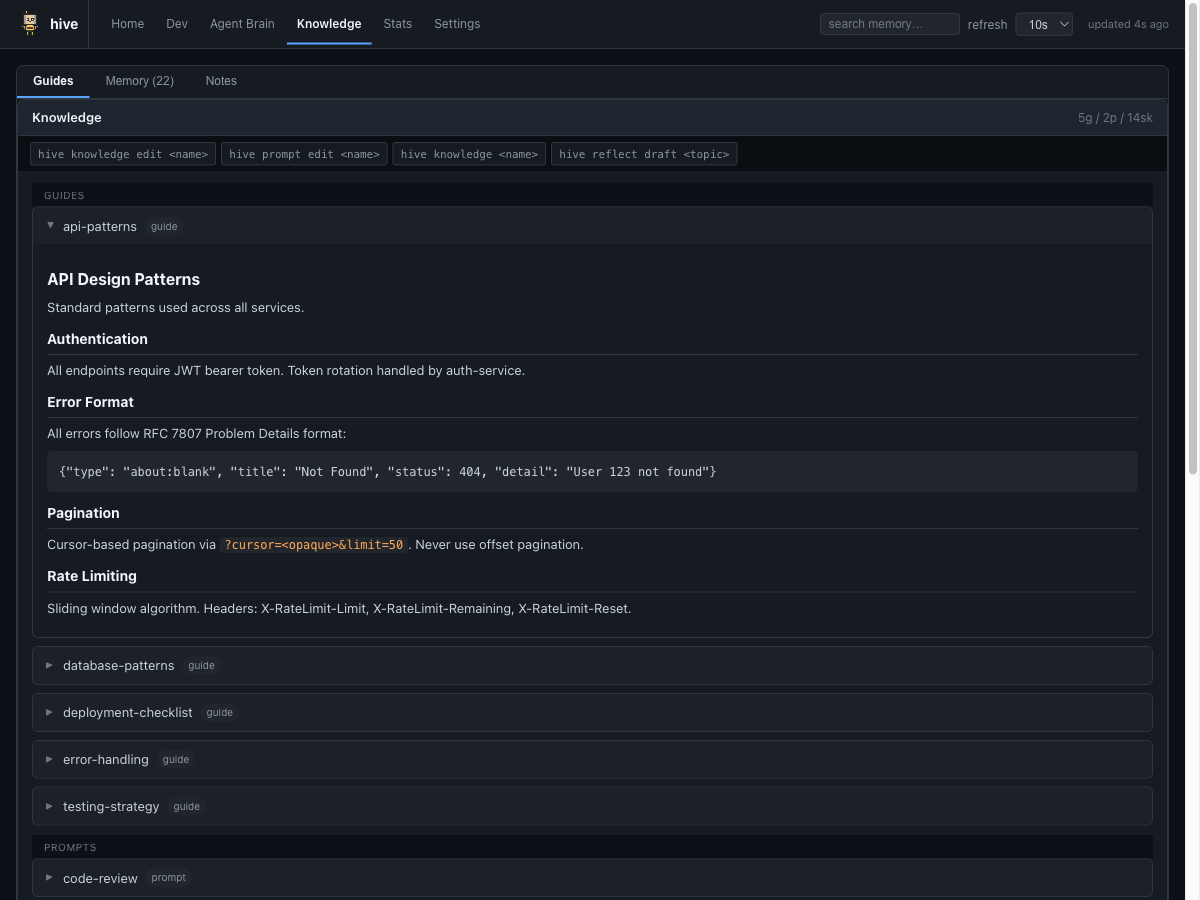Click the 'Sliding window algorithm' rate limit line
This screenshot has height=900, width=1200.
coord(339,608)
